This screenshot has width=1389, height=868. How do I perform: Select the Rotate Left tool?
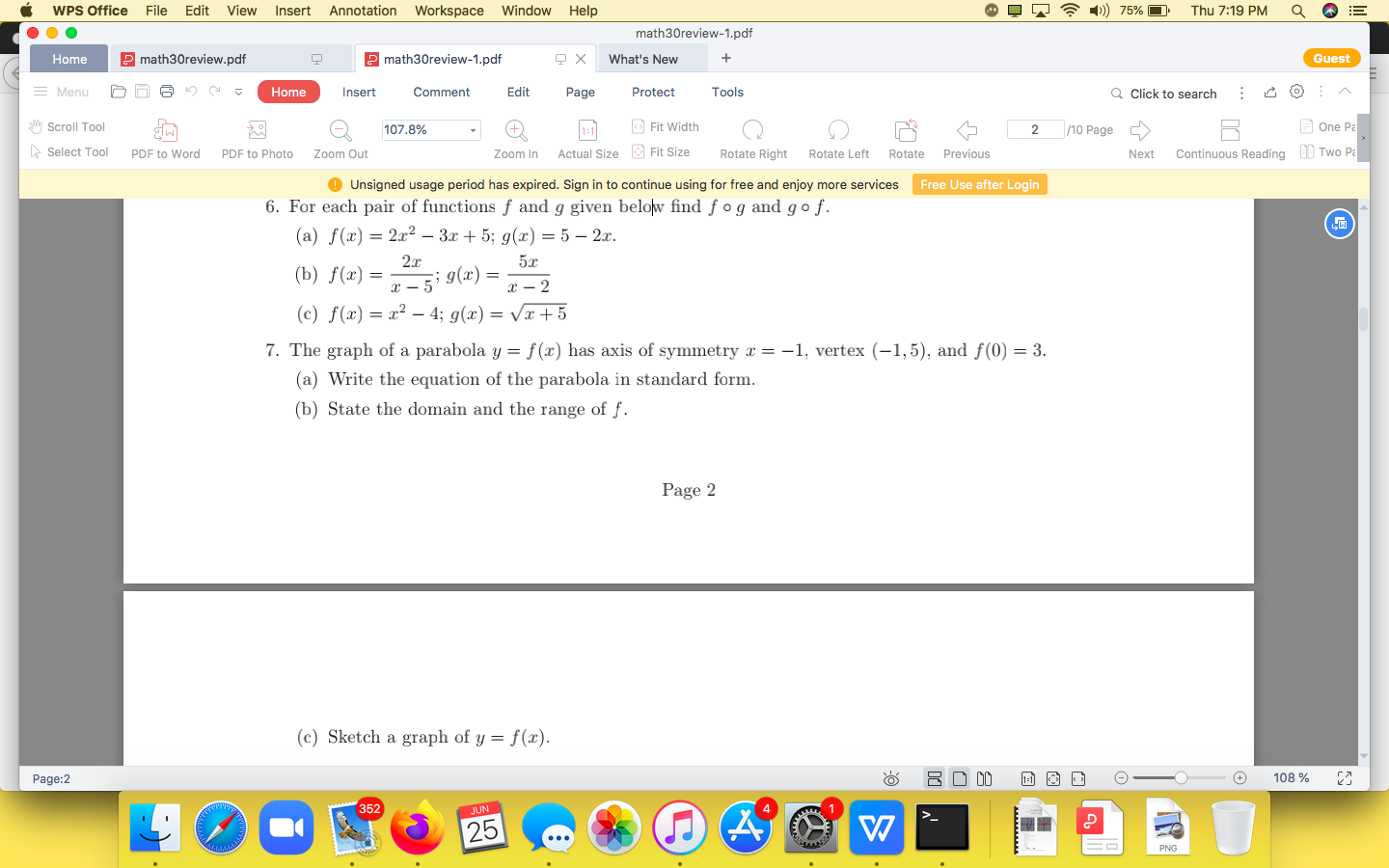(x=837, y=135)
